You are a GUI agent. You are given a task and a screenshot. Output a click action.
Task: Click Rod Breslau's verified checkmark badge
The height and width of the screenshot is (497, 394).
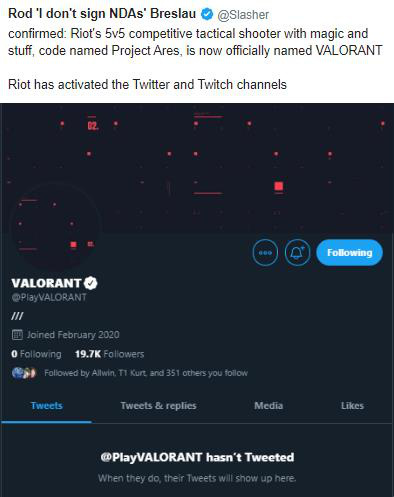pos(207,14)
